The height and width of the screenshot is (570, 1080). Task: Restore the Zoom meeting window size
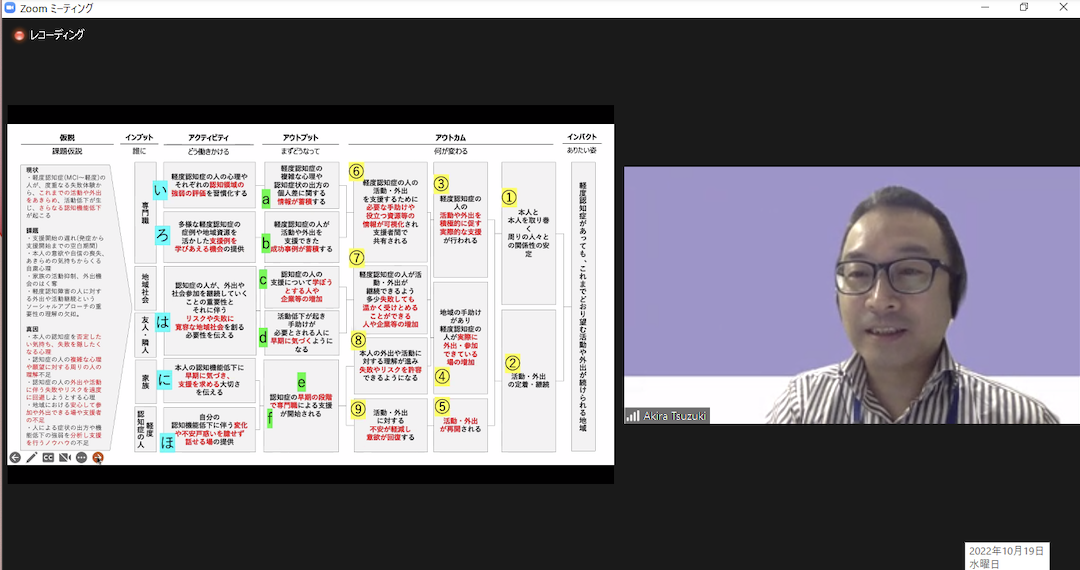pos(1023,8)
